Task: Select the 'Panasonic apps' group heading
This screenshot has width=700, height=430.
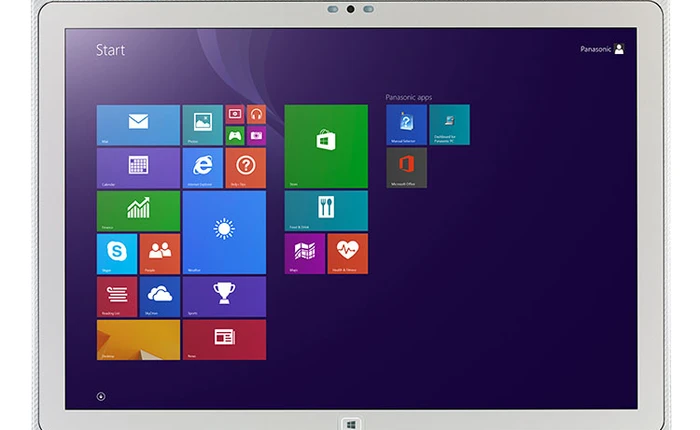Action: tap(408, 97)
